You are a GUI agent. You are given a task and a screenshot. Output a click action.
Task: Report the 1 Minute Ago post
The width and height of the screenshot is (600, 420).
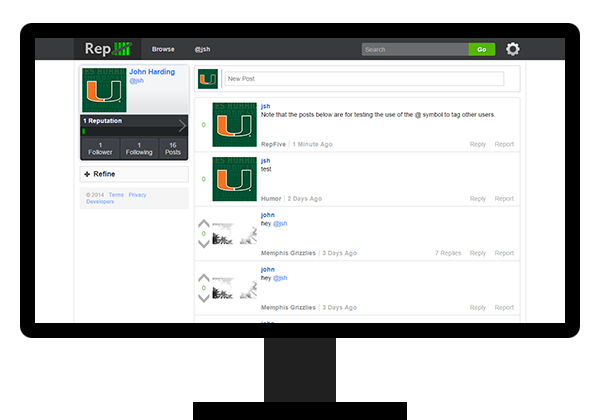504,144
